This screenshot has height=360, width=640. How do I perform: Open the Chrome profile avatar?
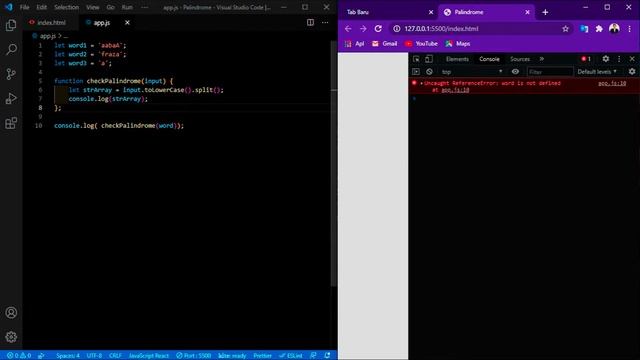(614, 29)
